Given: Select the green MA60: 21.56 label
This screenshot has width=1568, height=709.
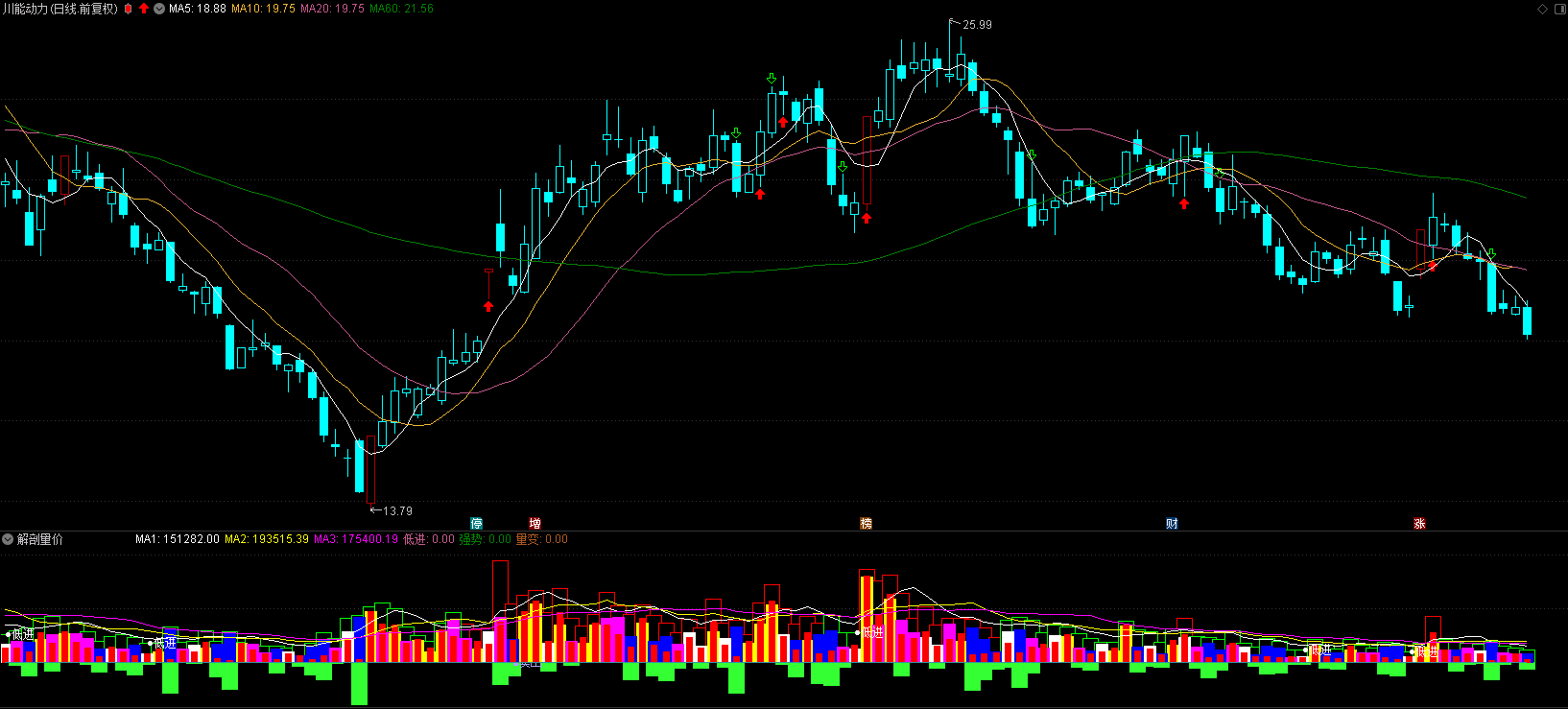Looking at the screenshot, I should click(x=401, y=9).
